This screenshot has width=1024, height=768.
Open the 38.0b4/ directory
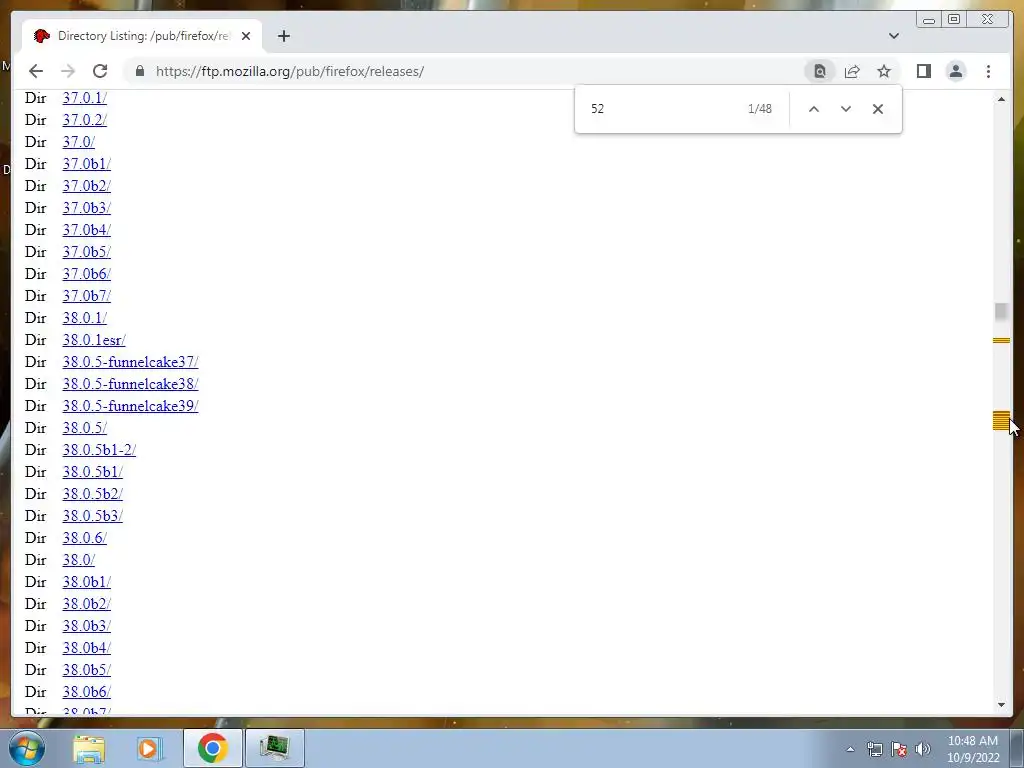point(86,648)
